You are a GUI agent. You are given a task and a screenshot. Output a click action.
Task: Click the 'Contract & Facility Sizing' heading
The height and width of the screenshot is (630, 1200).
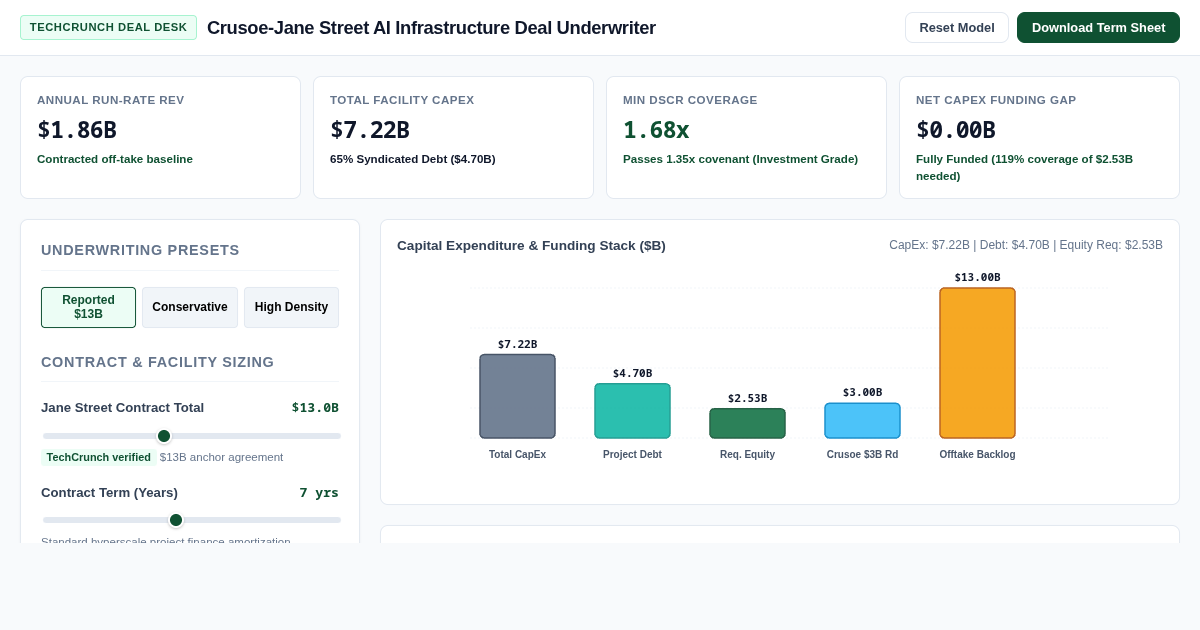[x=157, y=362]
